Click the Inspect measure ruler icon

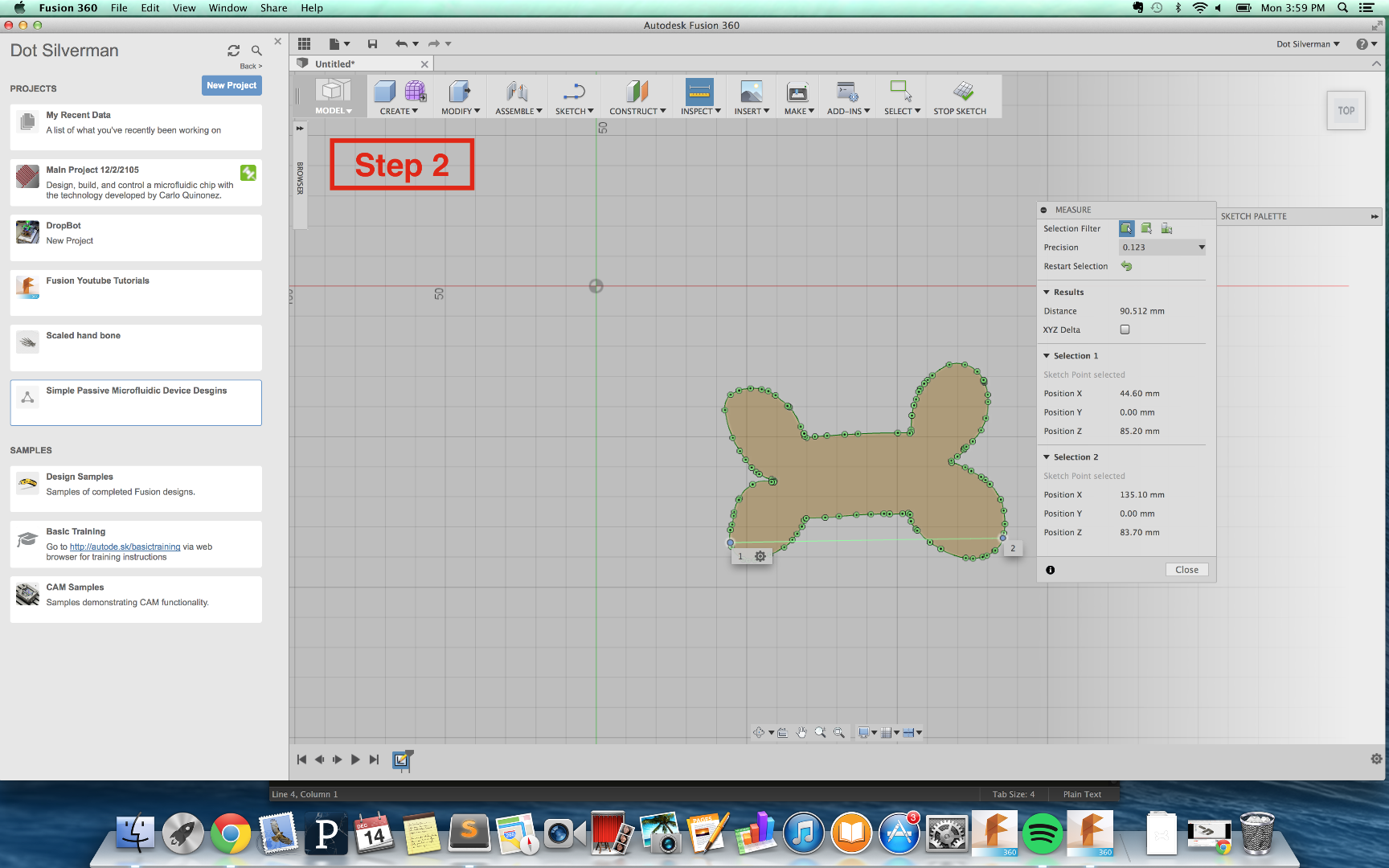click(700, 92)
